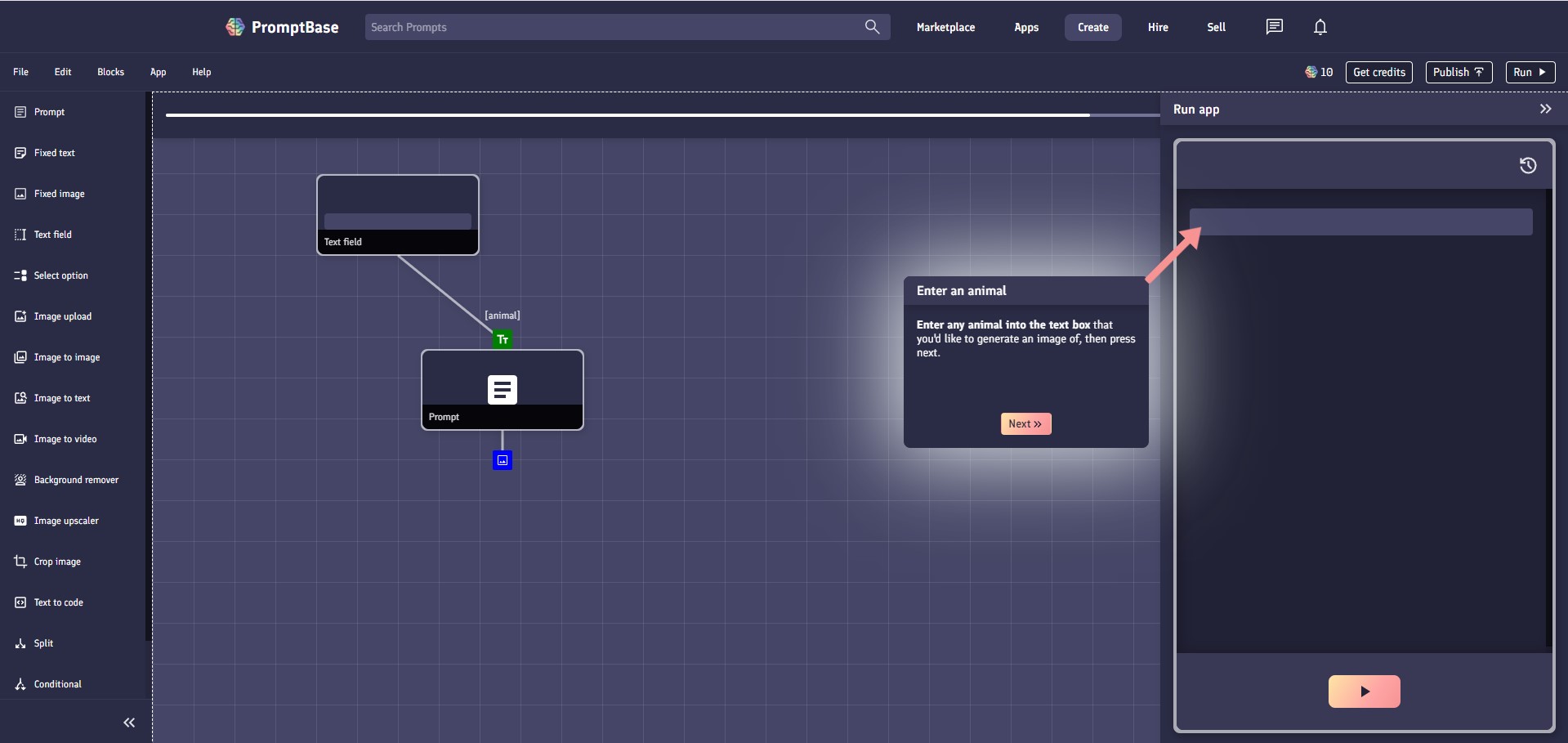Click the animal text box in Run app
The width and height of the screenshot is (1568, 743).
(1360, 222)
